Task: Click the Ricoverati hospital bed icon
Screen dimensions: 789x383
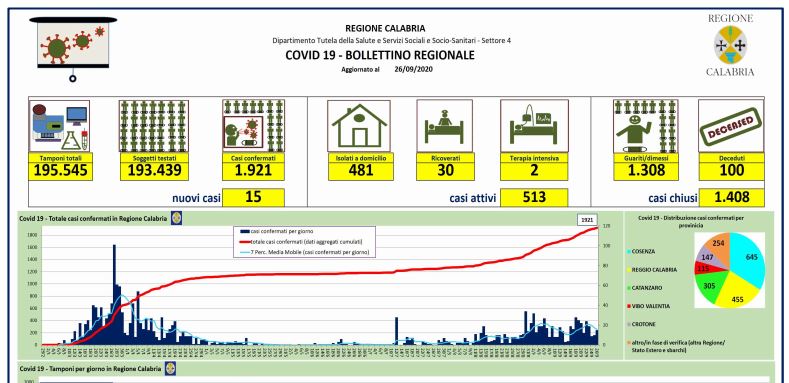Action: (x=444, y=125)
